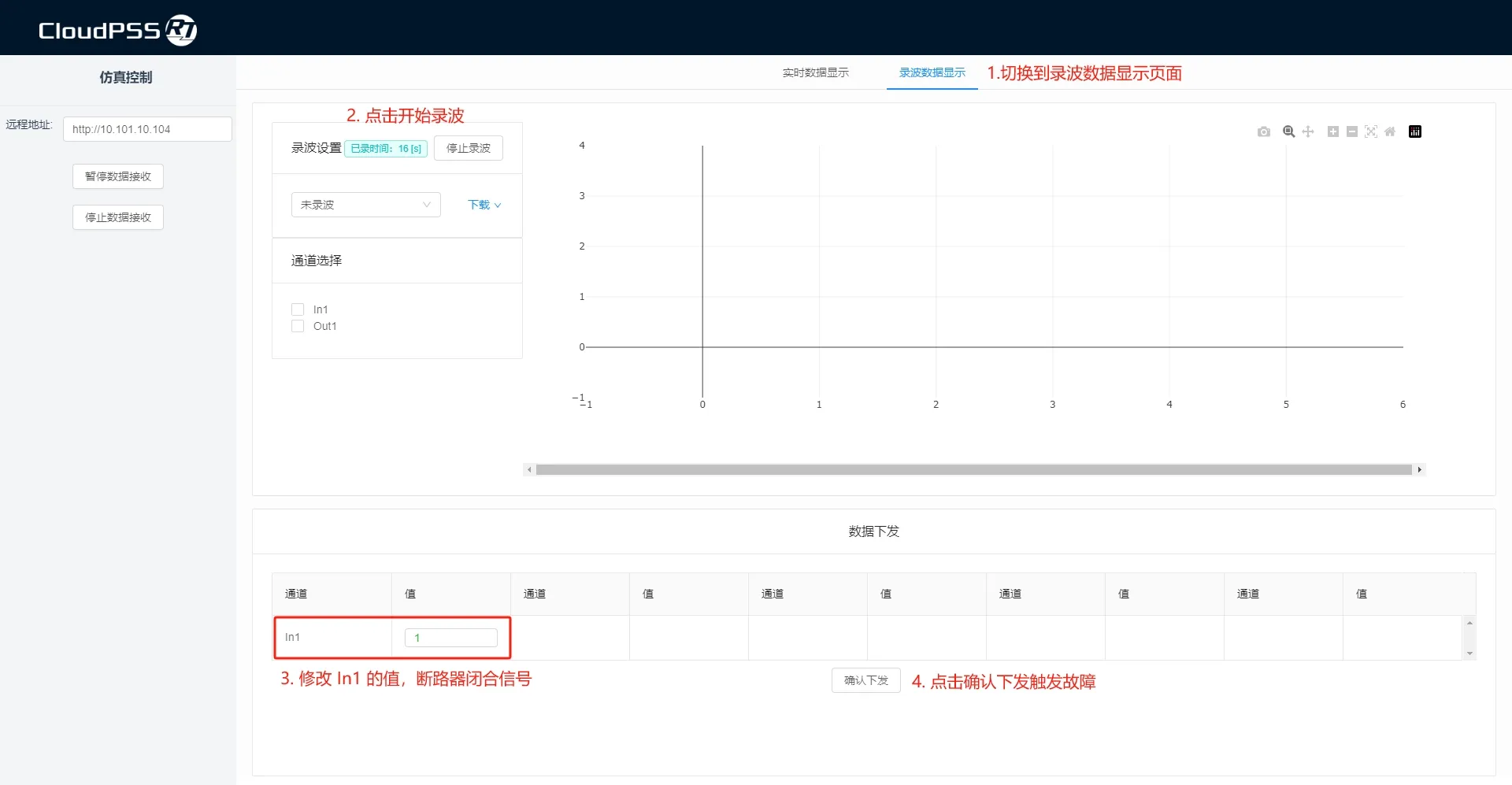
Task: Expand the 下载 download menu
Action: point(484,205)
